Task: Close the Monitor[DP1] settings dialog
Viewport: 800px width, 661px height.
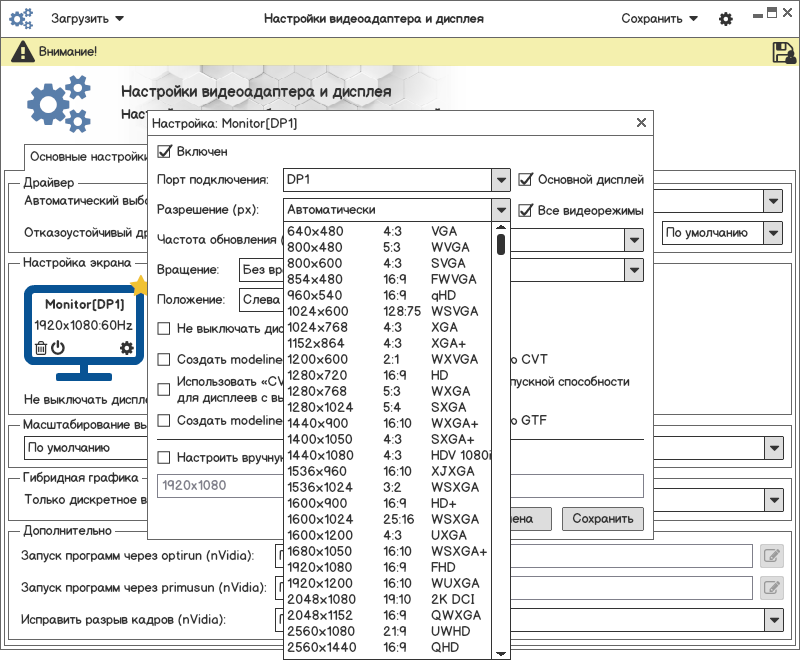Action: [x=641, y=123]
